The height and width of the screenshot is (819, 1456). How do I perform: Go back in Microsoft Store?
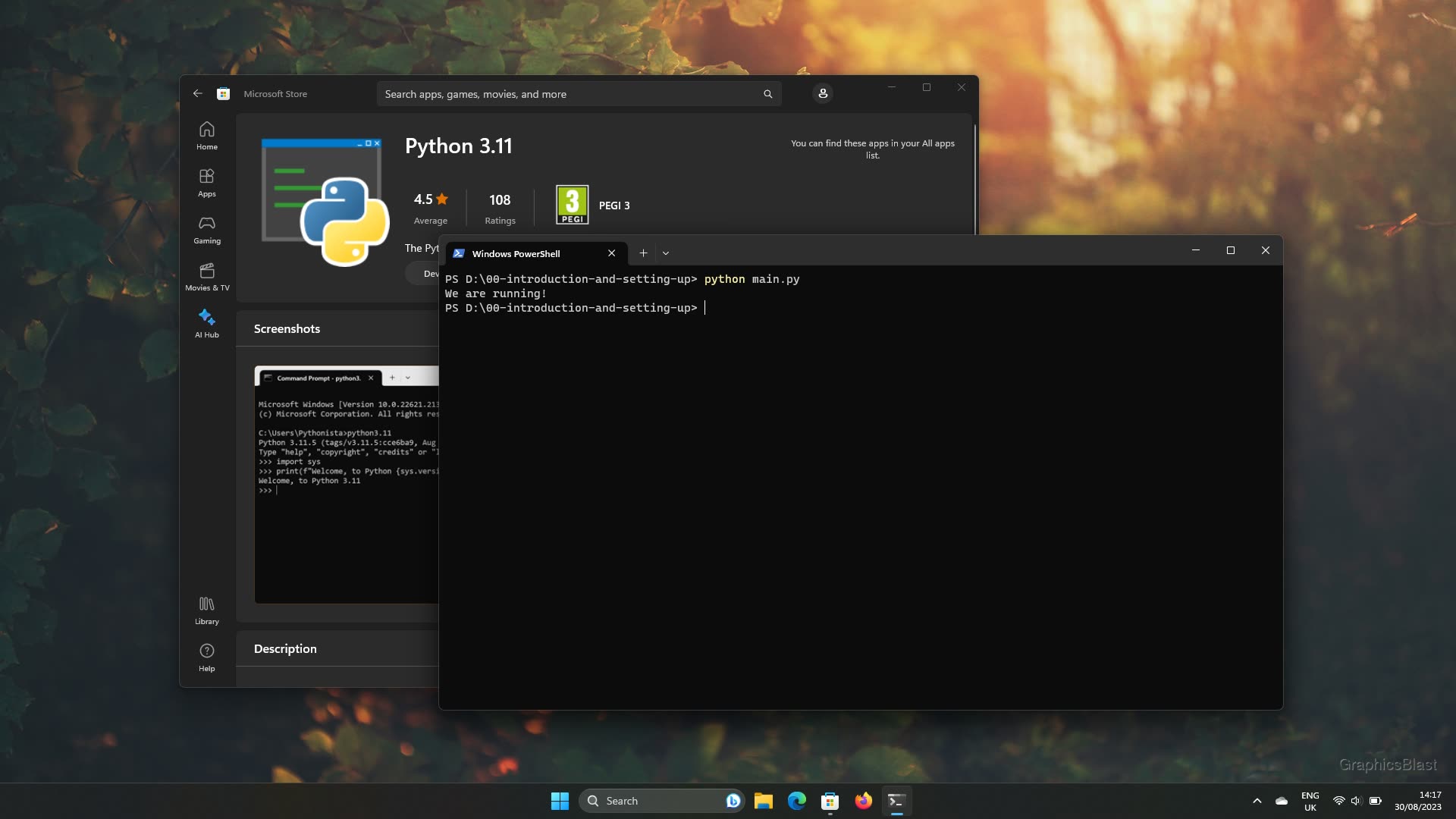pyautogui.click(x=197, y=93)
